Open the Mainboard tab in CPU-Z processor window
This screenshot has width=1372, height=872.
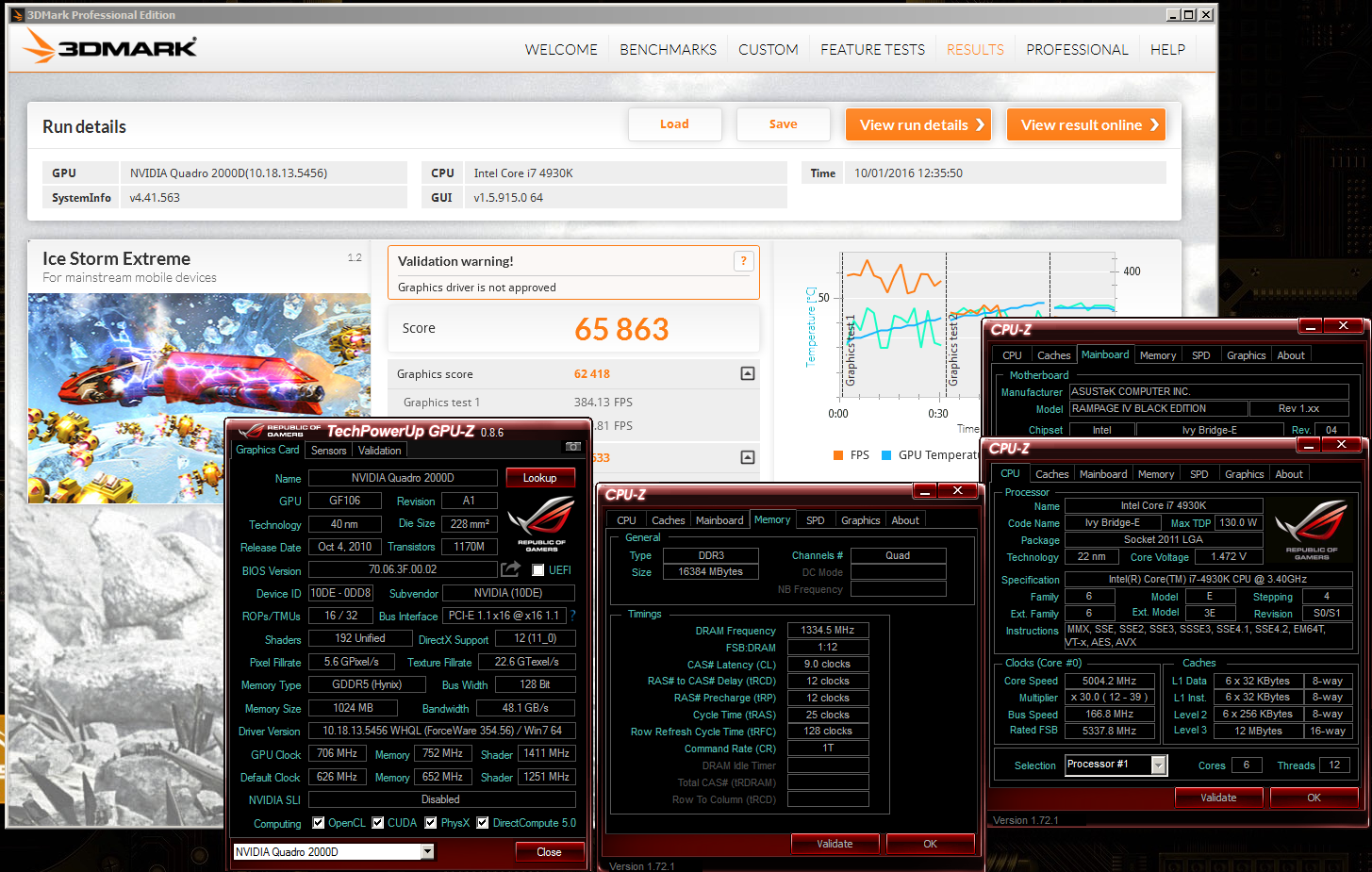pos(1103,474)
